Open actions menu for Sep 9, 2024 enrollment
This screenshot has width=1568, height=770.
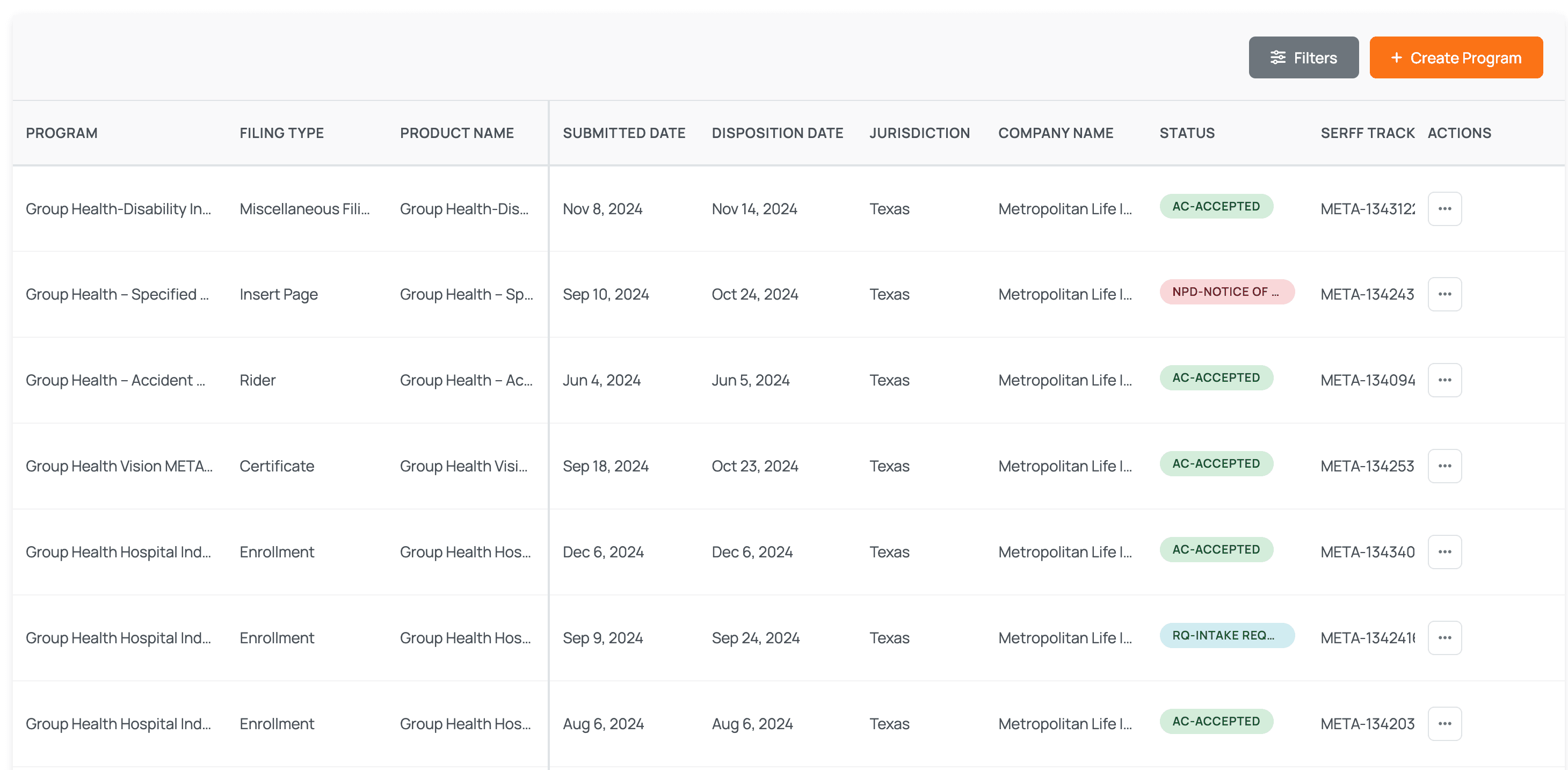pyautogui.click(x=1444, y=638)
